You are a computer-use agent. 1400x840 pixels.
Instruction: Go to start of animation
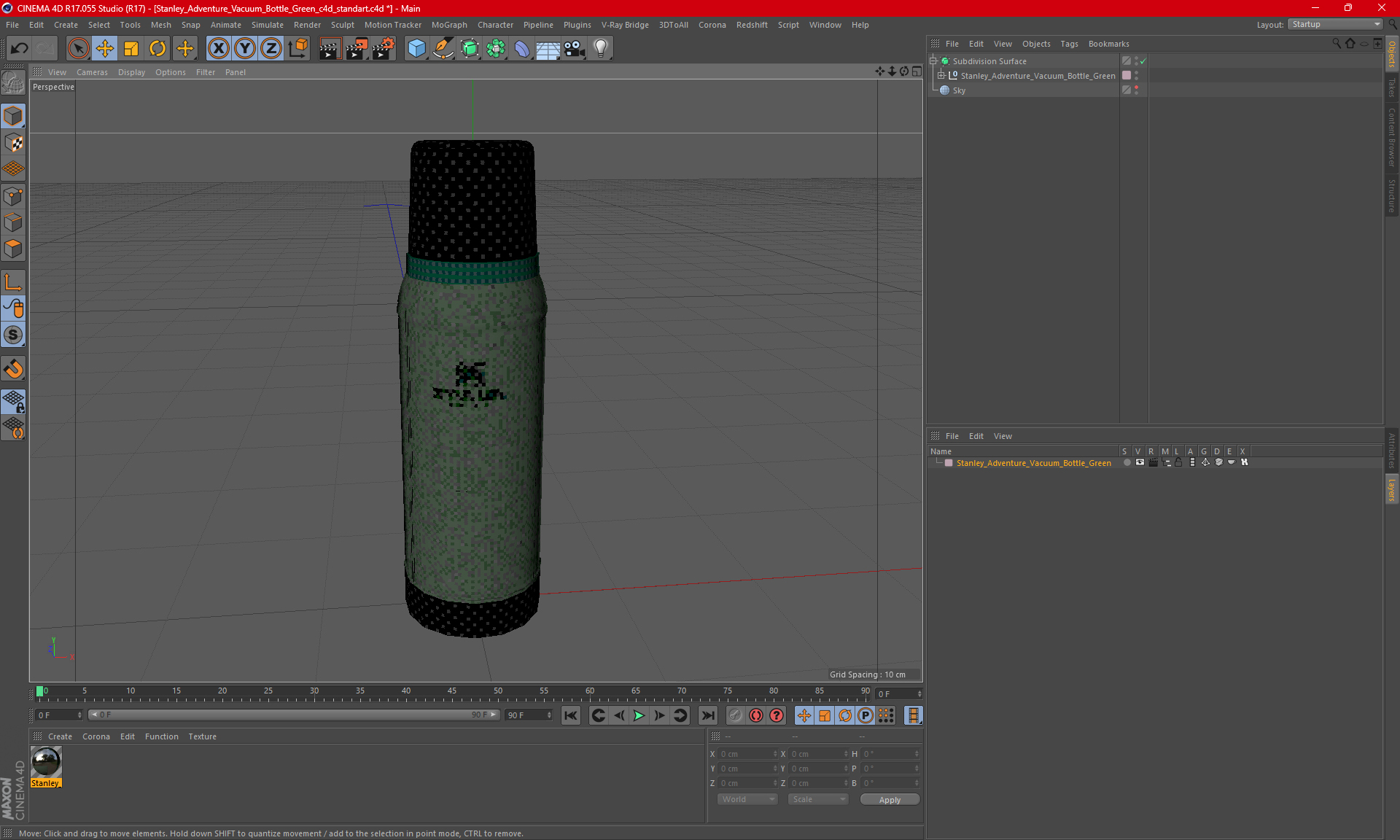(x=571, y=715)
